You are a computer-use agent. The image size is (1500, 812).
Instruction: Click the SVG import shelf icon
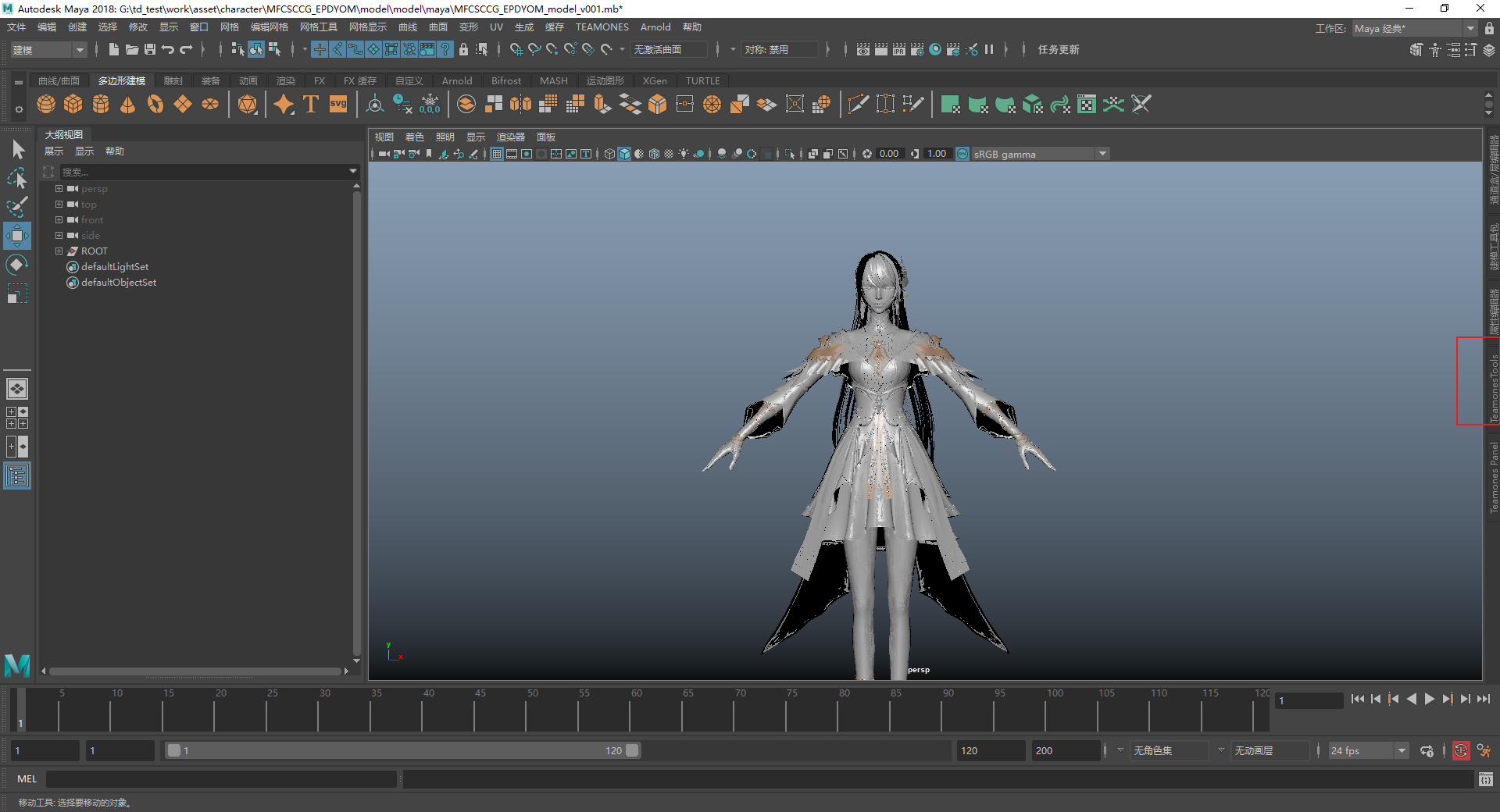337,104
